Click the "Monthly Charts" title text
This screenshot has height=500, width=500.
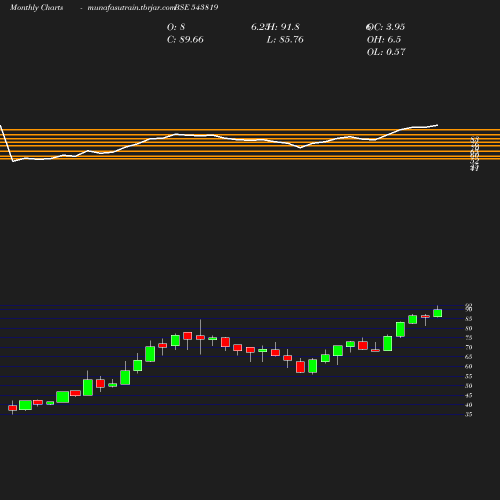coord(37,7)
